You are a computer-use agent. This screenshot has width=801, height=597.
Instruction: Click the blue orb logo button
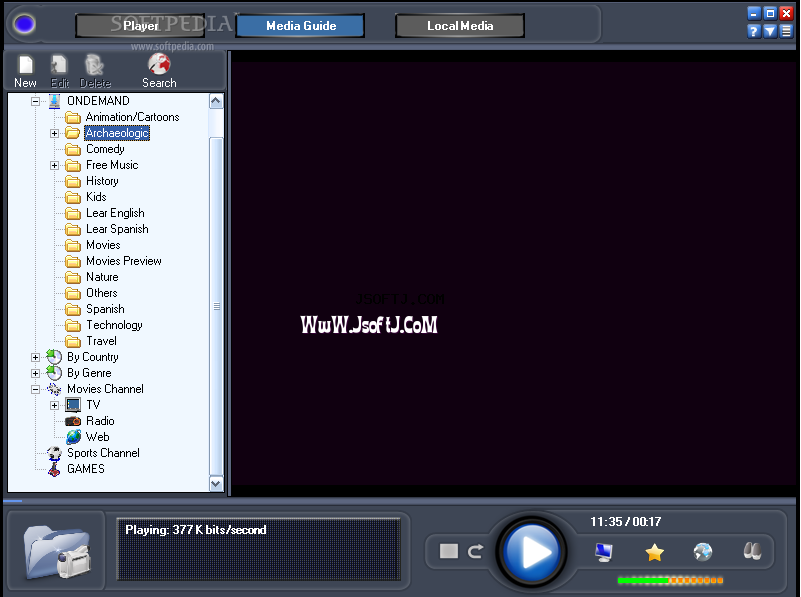pos(24,24)
